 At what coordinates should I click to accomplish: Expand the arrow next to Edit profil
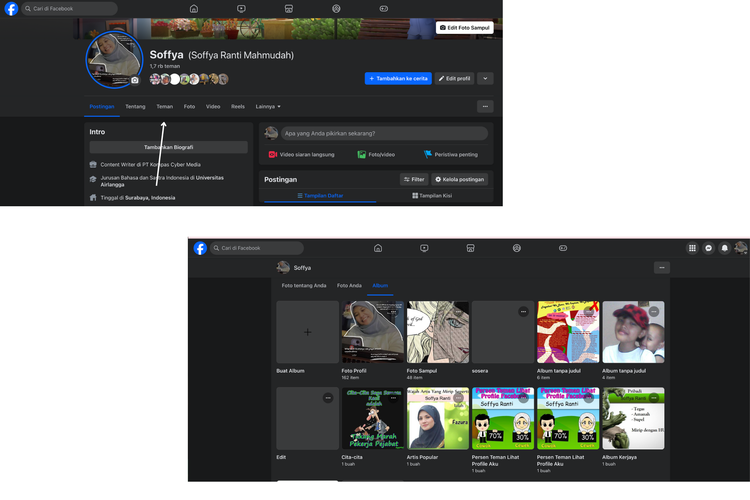pos(485,78)
